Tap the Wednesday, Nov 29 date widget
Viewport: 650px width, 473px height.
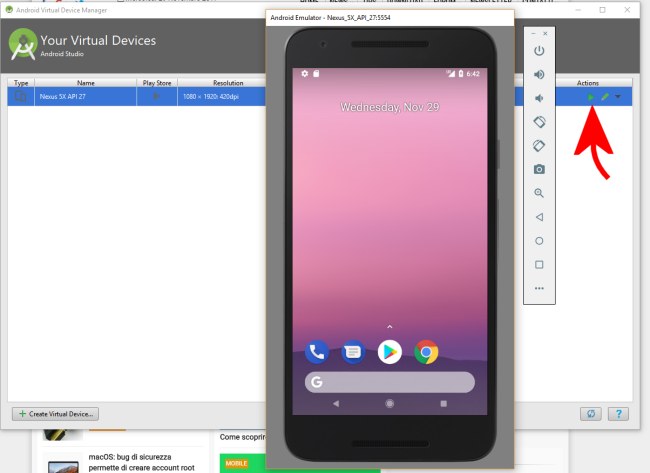coord(390,107)
